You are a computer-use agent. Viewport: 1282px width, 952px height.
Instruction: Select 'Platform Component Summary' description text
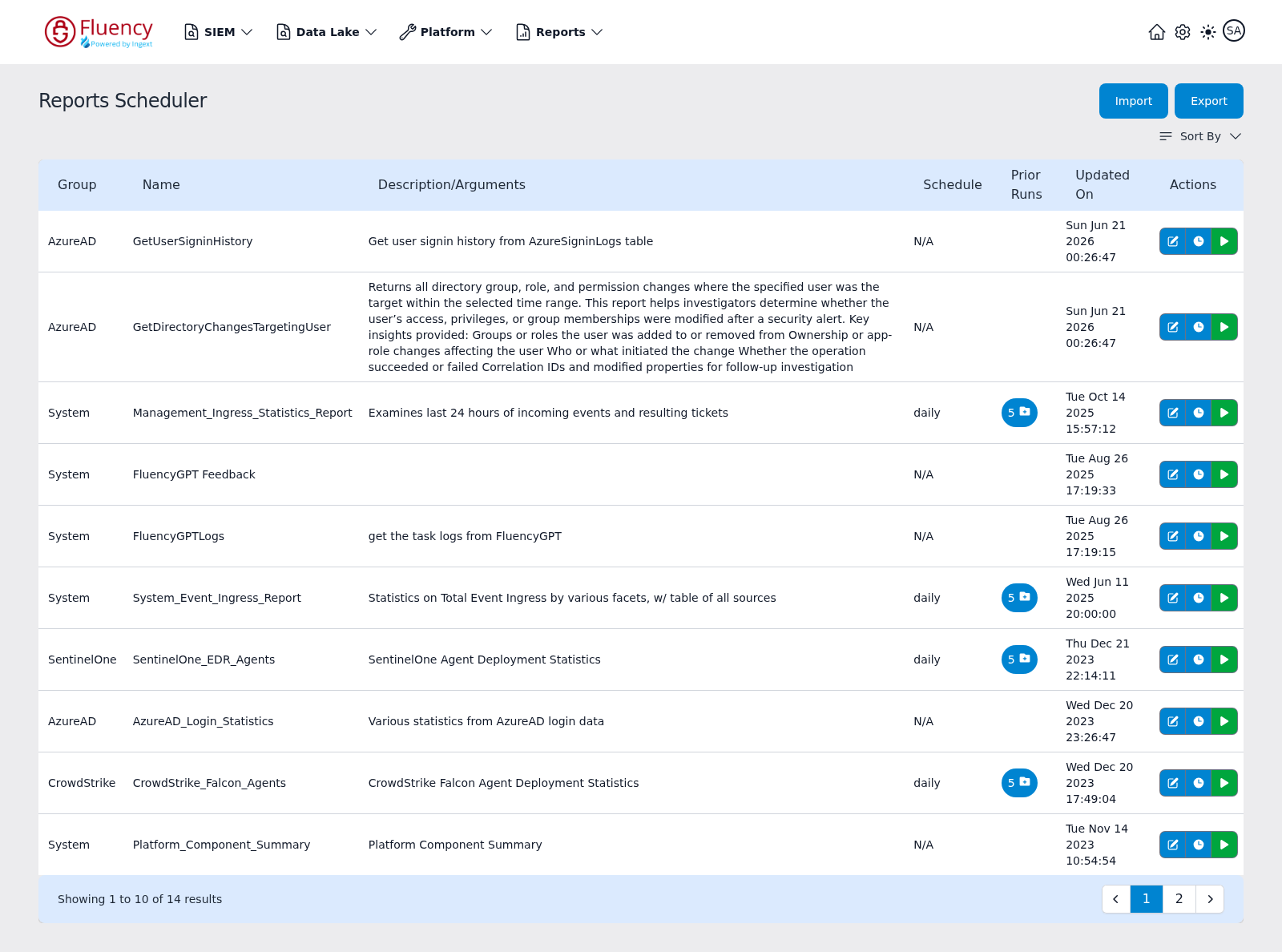tap(455, 845)
